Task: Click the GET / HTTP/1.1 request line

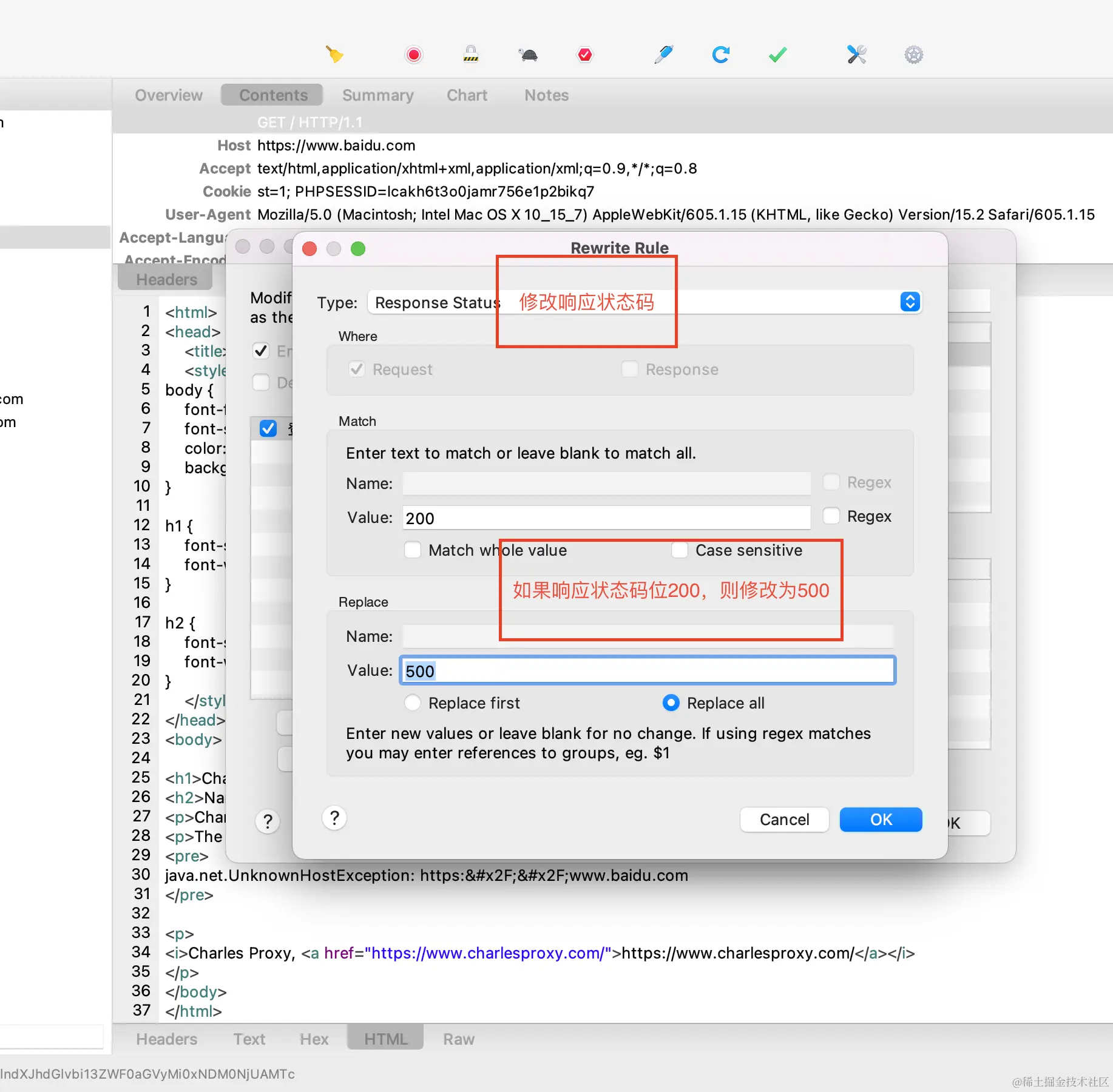Action: pos(310,123)
